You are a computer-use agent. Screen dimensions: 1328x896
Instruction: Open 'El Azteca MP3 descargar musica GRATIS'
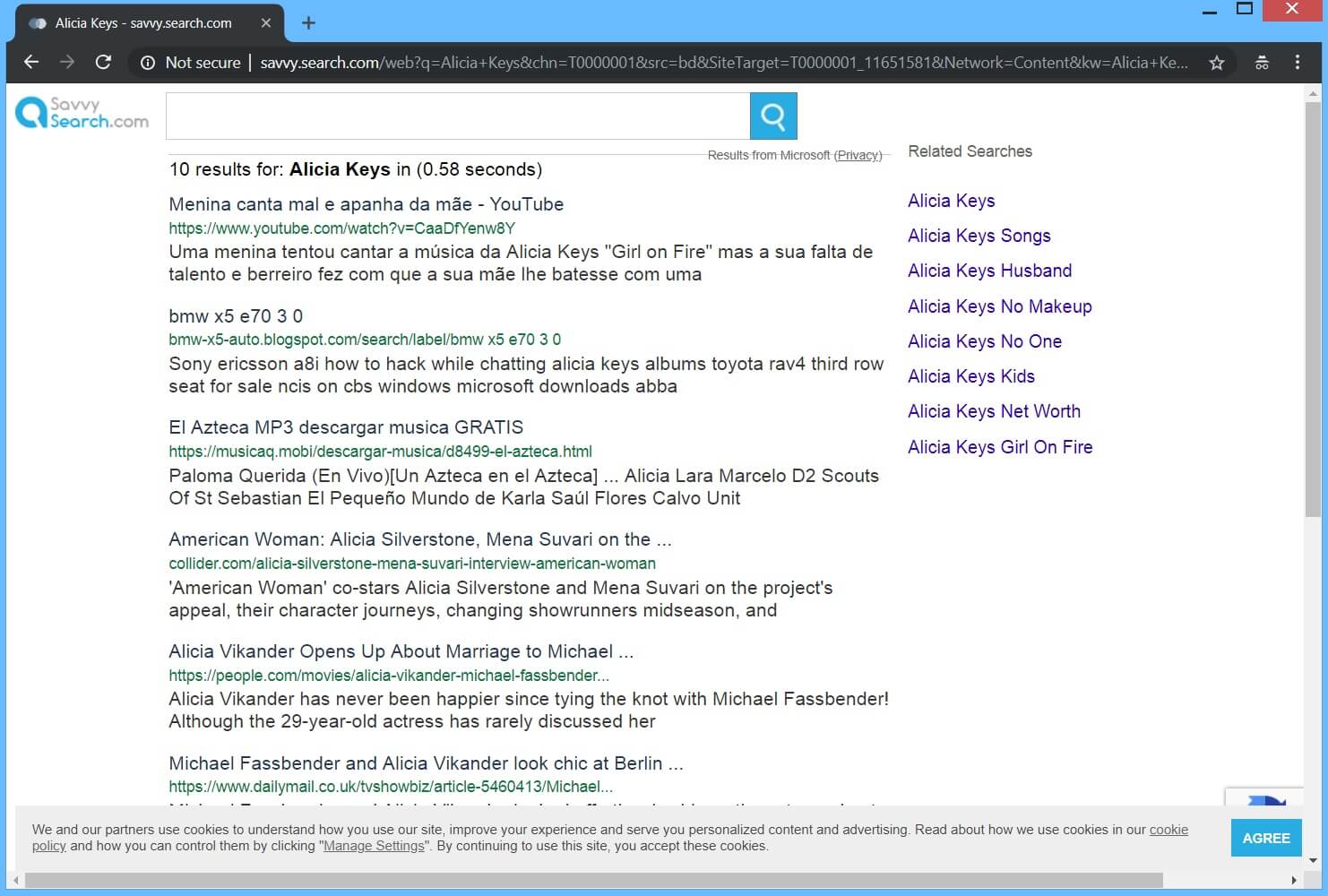pos(346,427)
